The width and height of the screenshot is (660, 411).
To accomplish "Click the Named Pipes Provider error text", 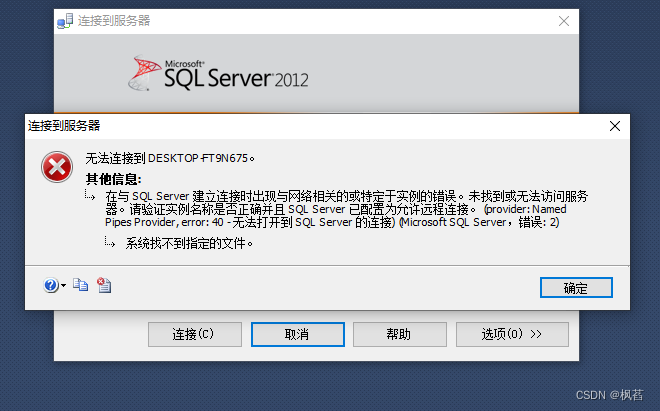I will coord(347,209).
